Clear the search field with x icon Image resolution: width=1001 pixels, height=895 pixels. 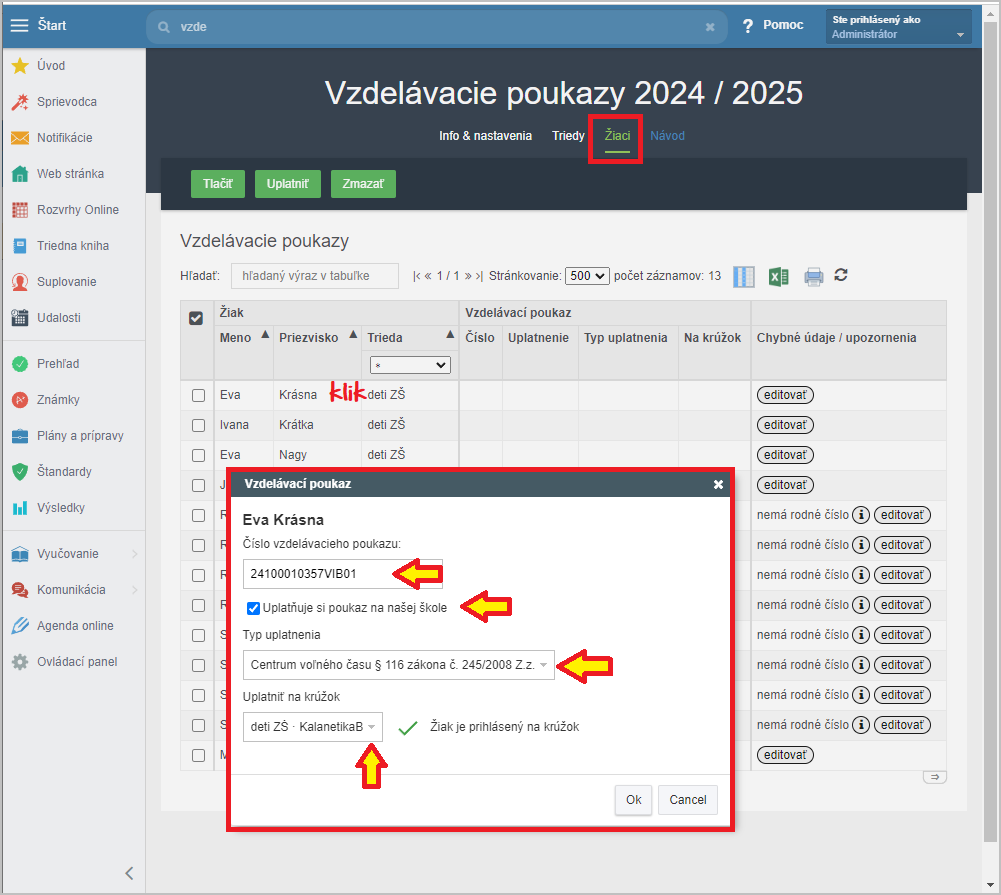click(710, 27)
